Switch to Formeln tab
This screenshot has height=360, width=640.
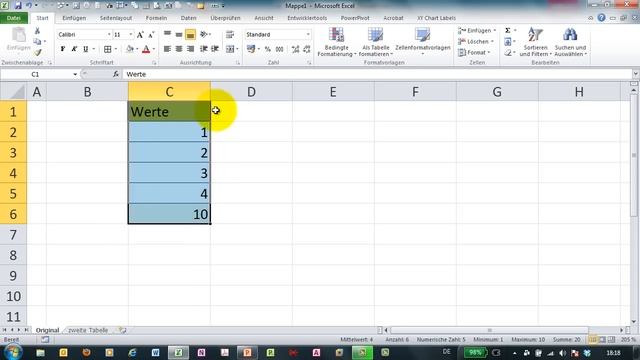click(156, 18)
